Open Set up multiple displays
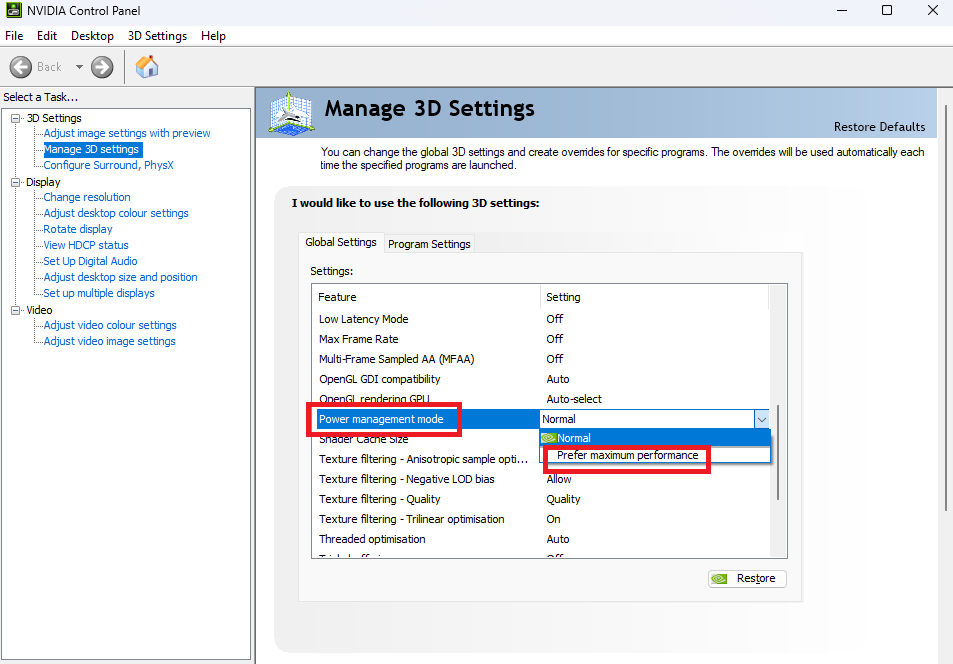 click(99, 293)
